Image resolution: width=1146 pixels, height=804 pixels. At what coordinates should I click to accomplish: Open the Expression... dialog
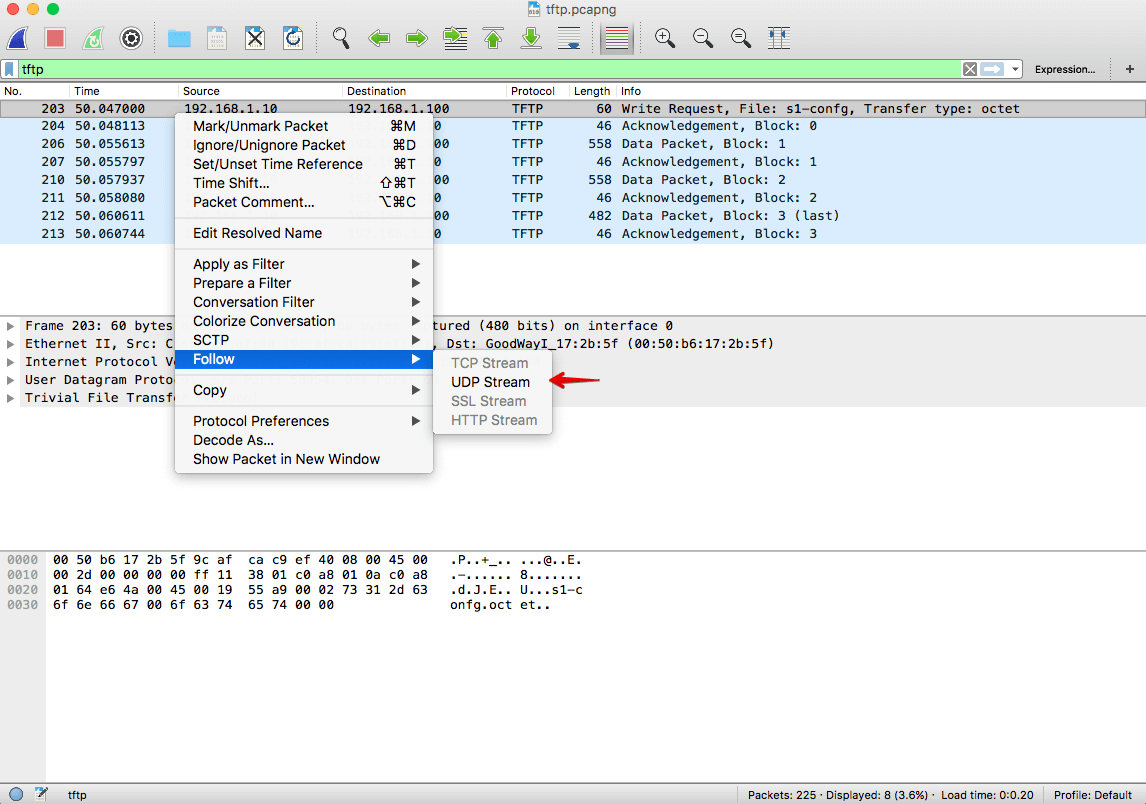(x=1065, y=69)
